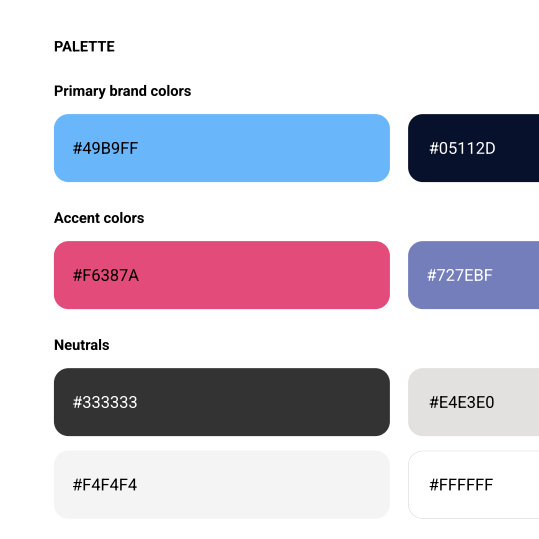Choose the #E4E3E0 light gray neutral swatch

coord(474,402)
